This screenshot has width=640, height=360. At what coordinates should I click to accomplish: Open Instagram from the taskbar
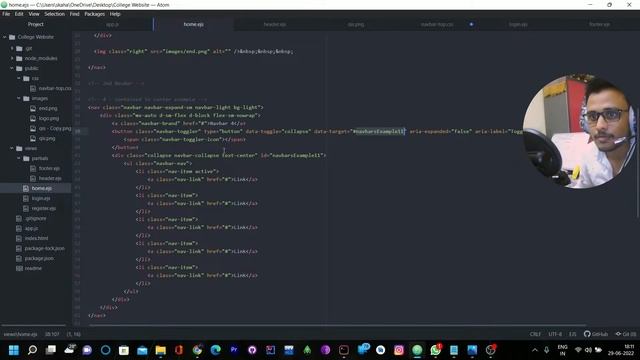399,350
